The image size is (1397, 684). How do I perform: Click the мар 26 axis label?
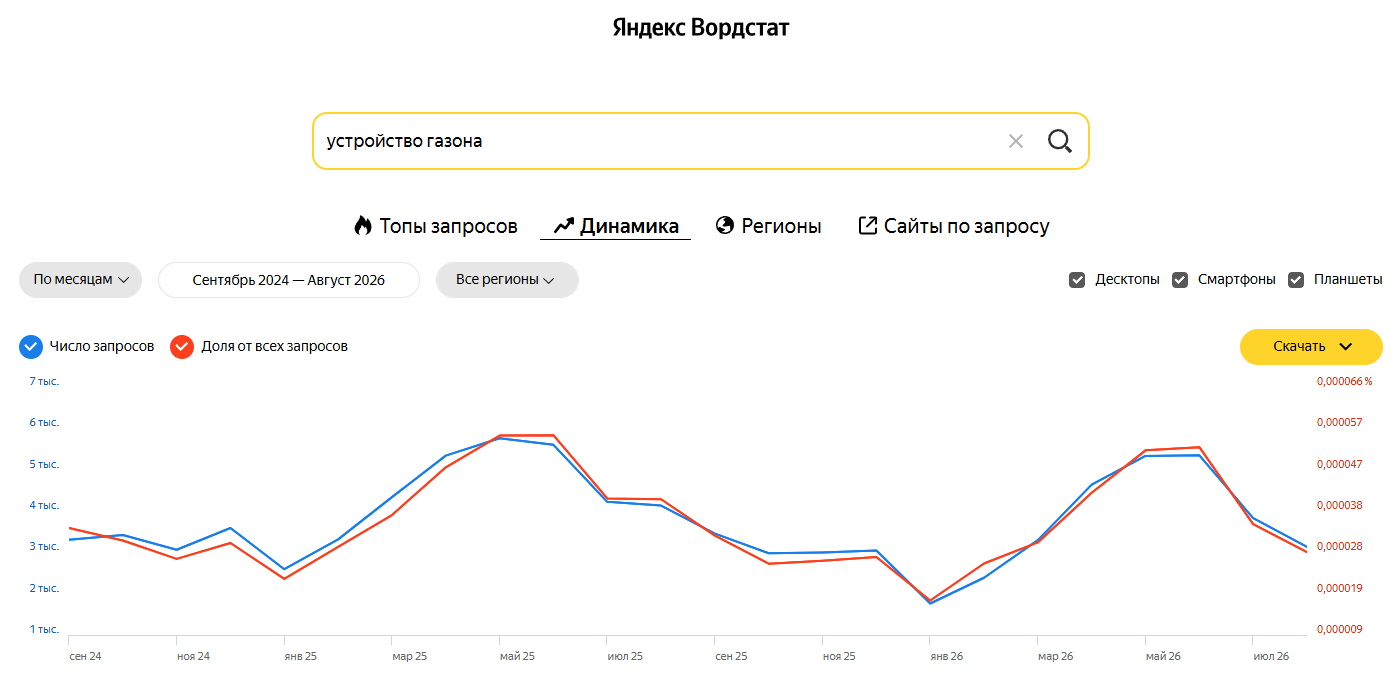1055,657
